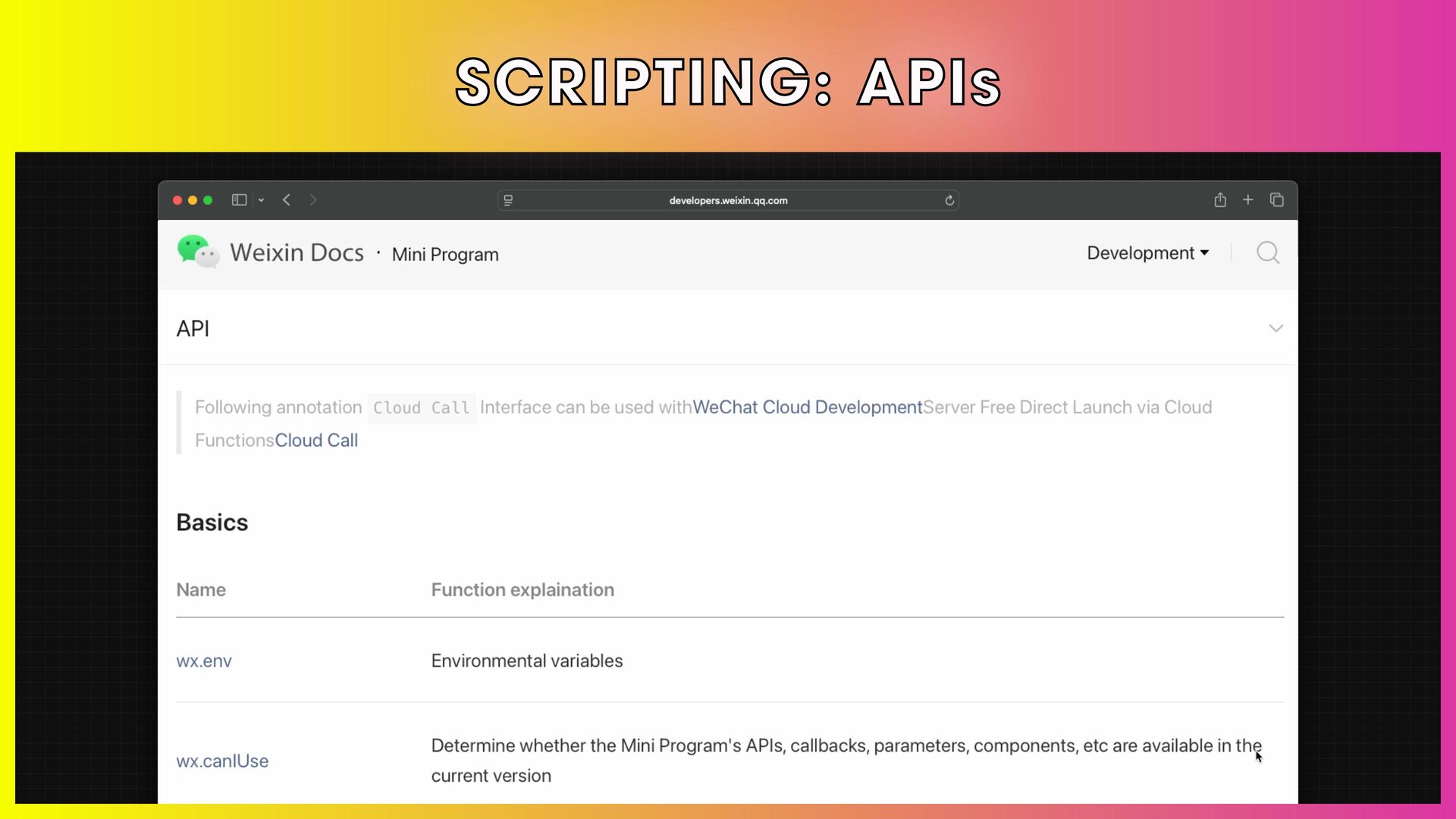Open the wx.canIUse API link
Screen dimensions: 1456x819
(x=222, y=761)
